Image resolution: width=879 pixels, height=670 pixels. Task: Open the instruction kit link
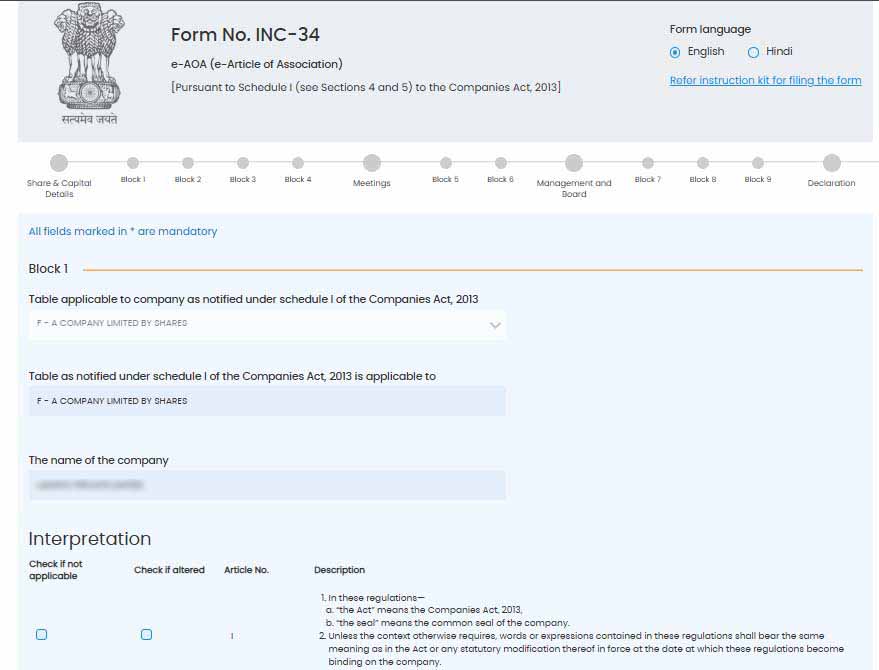765,80
